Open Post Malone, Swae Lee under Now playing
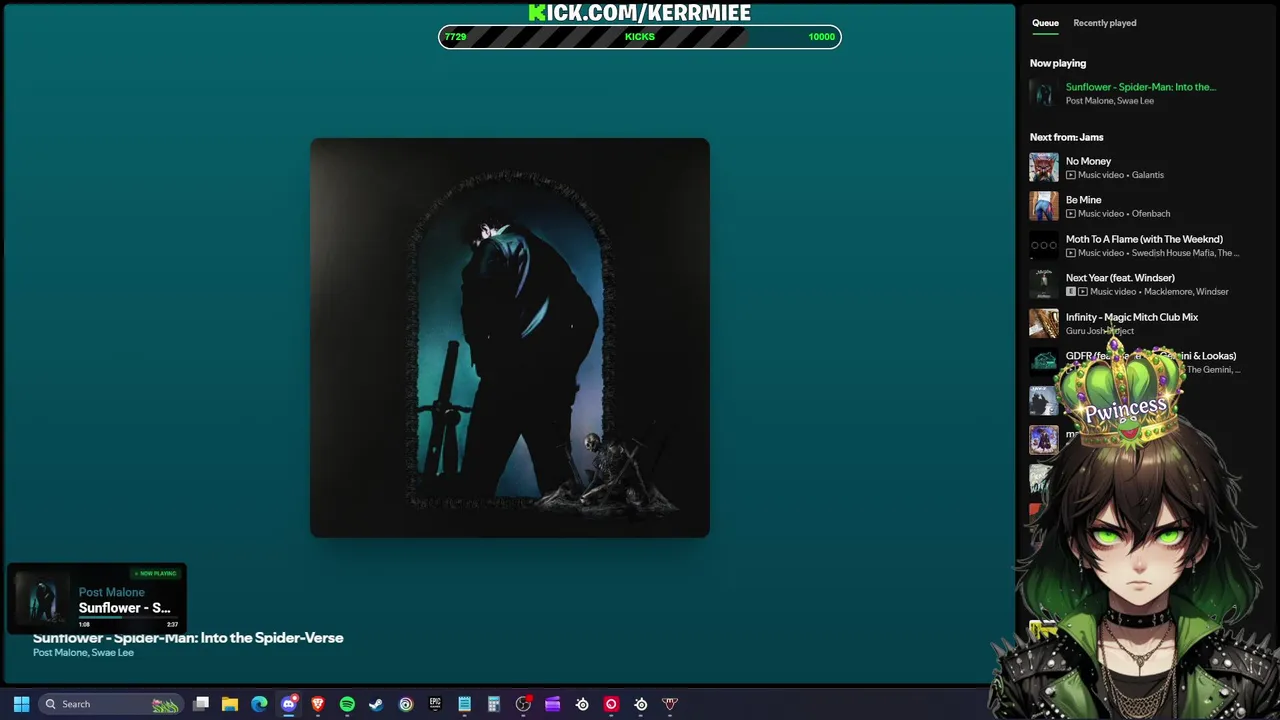The width and height of the screenshot is (1280, 720). coord(1109,101)
